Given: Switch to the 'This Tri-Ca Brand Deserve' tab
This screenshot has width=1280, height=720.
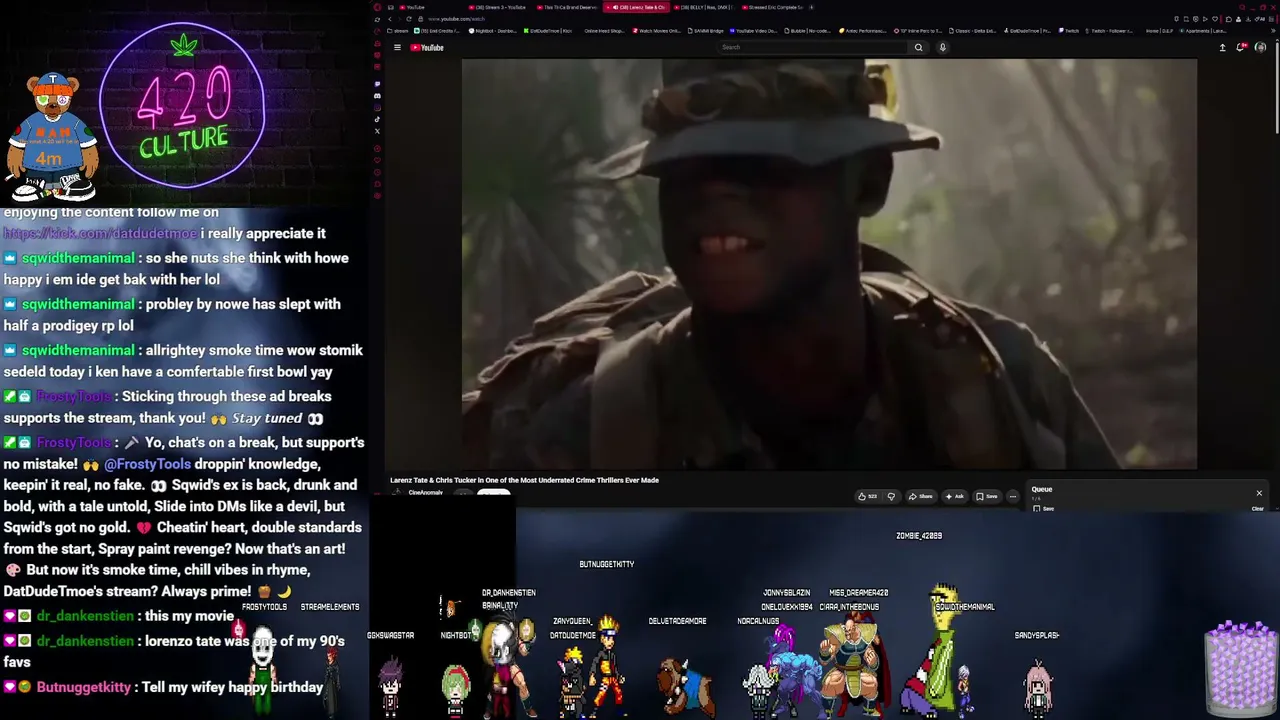Looking at the screenshot, I should coord(566,7).
